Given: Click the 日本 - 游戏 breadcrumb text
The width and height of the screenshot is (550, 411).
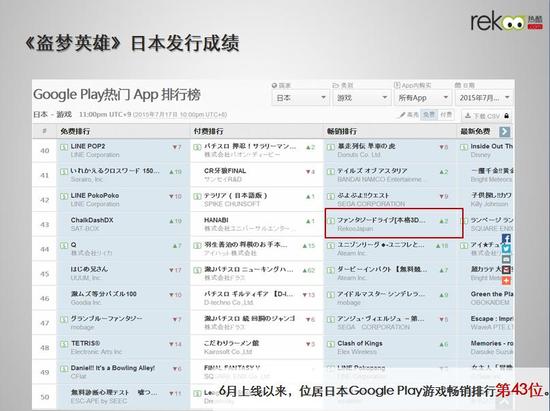Looking at the screenshot, I should click(x=52, y=114).
